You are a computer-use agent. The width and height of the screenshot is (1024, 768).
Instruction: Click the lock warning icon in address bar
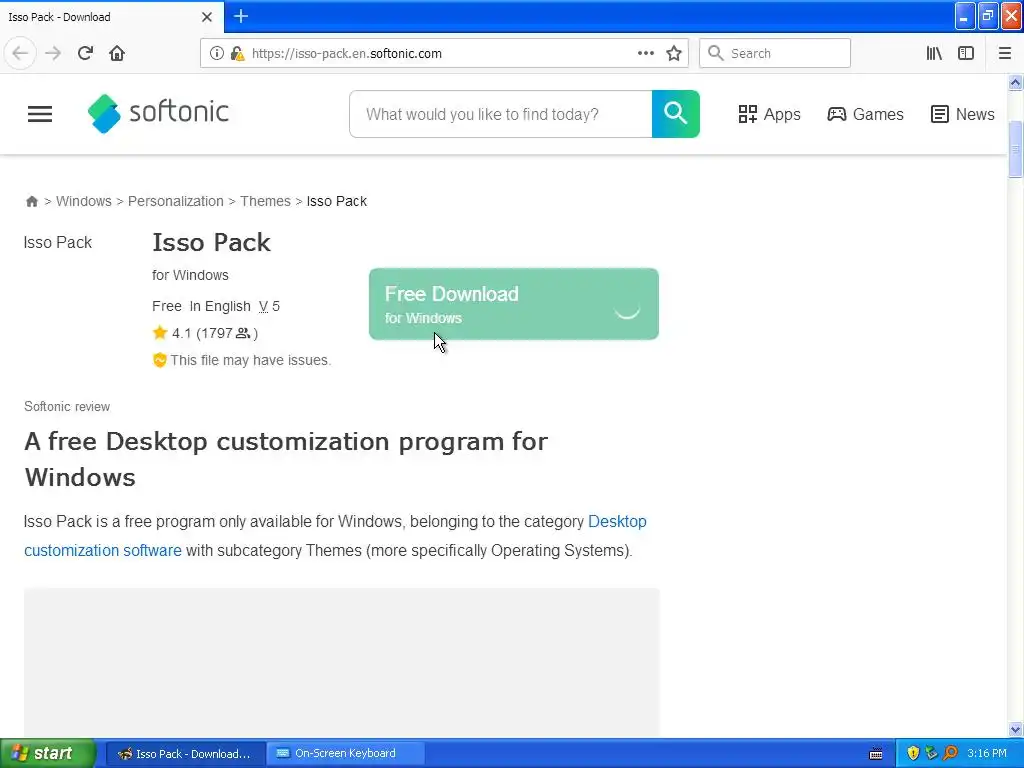[237, 54]
